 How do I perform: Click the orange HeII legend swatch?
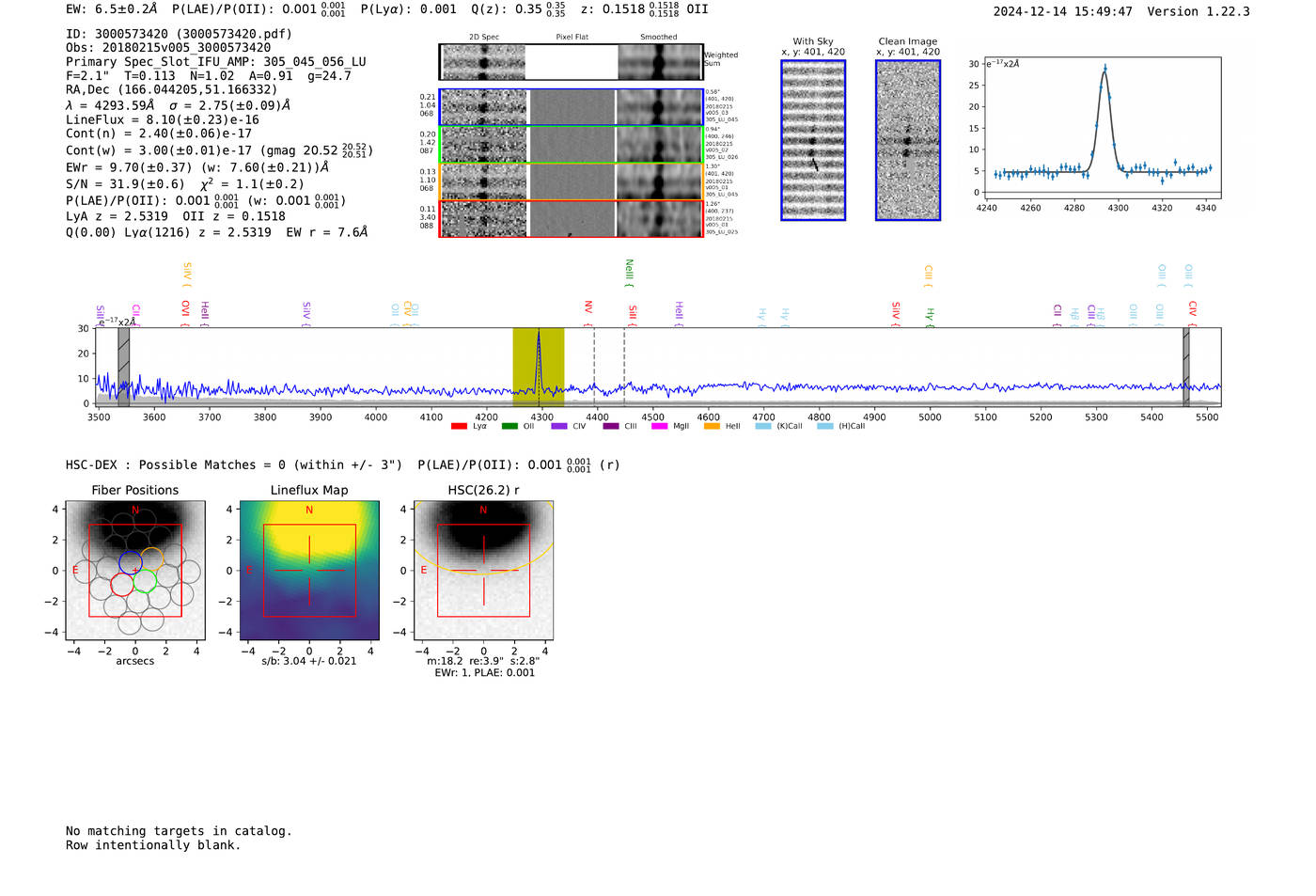(x=712, y=427)
